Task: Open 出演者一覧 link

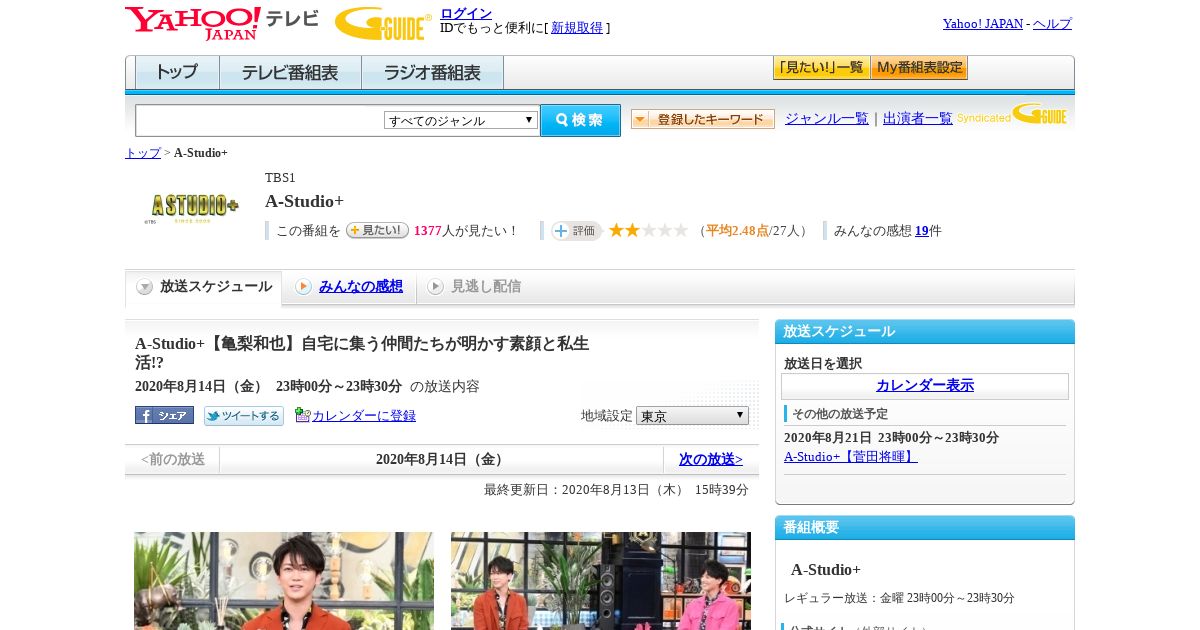Action: [x=918, y=119]
